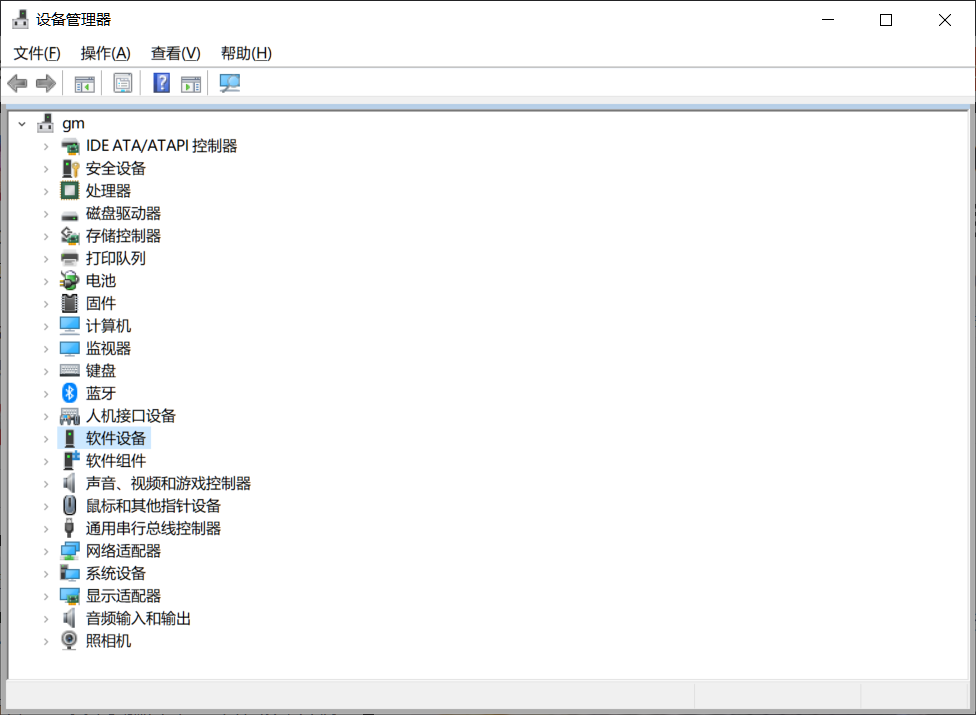Select the 键盘 tree item
The width and height of the screenshot is (976, 715).
pos(101,371)
